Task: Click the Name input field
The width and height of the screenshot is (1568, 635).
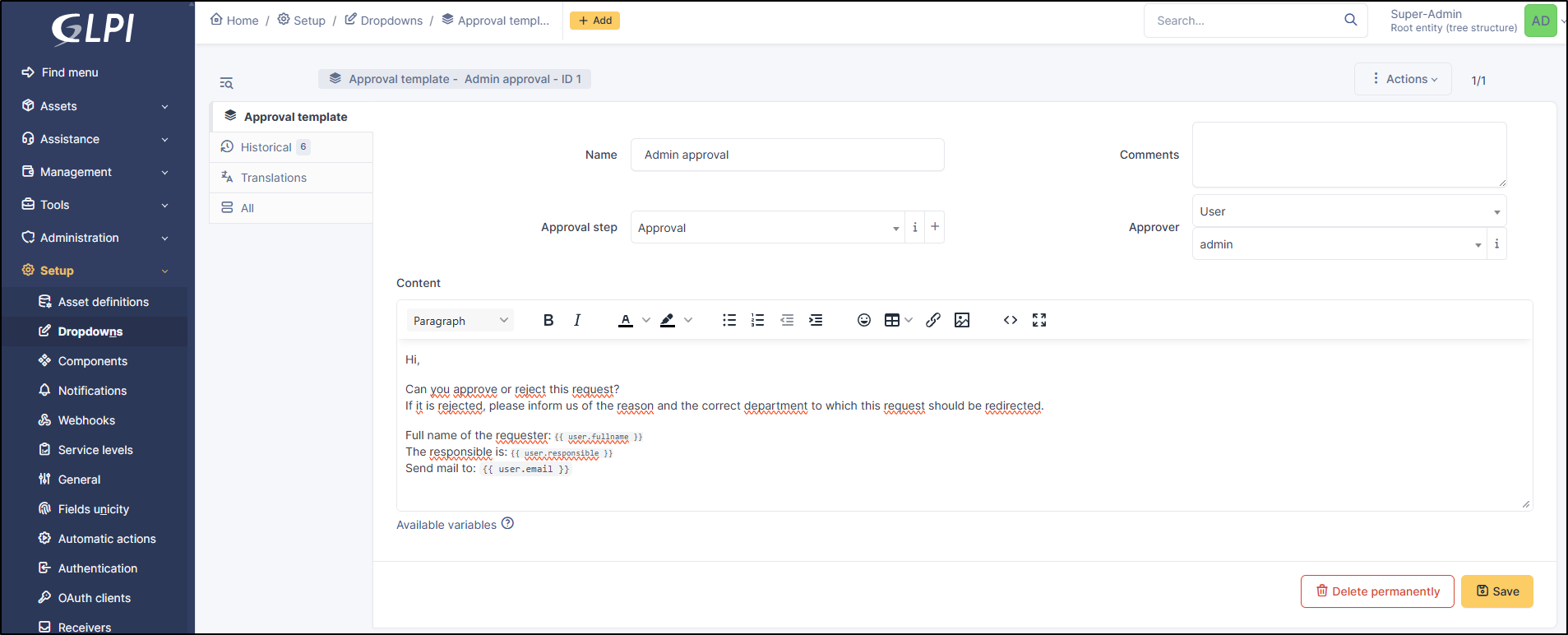Action: click(x=787, y=155)
